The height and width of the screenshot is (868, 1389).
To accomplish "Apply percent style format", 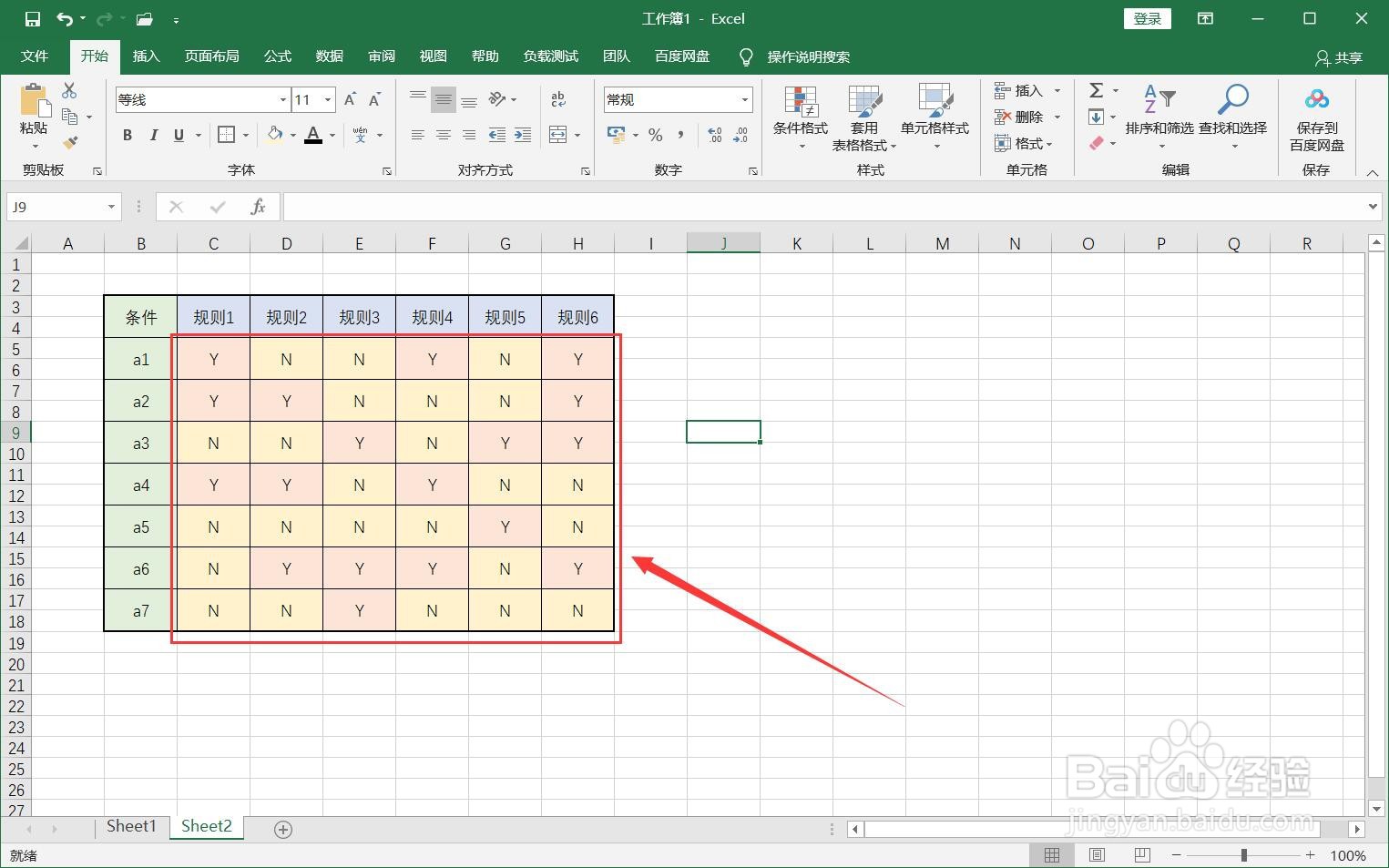I will pyautogui.click(x=656, y=135).
